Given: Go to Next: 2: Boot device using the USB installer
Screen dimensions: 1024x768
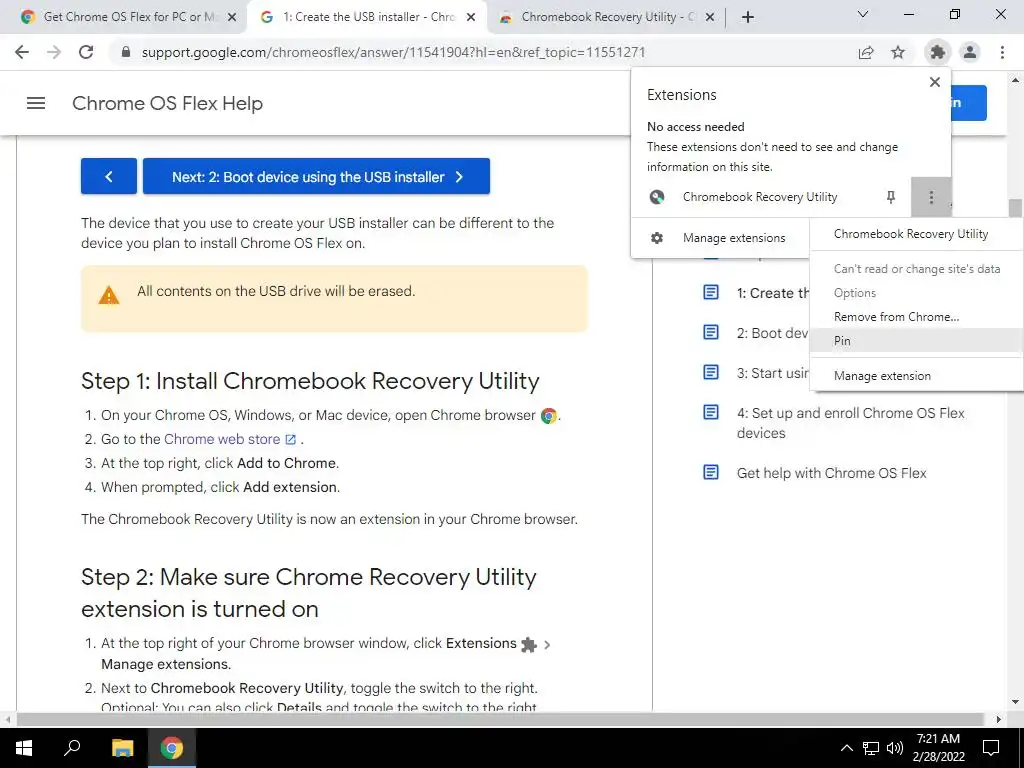Looking at the screenshot, I should (316, 176).
